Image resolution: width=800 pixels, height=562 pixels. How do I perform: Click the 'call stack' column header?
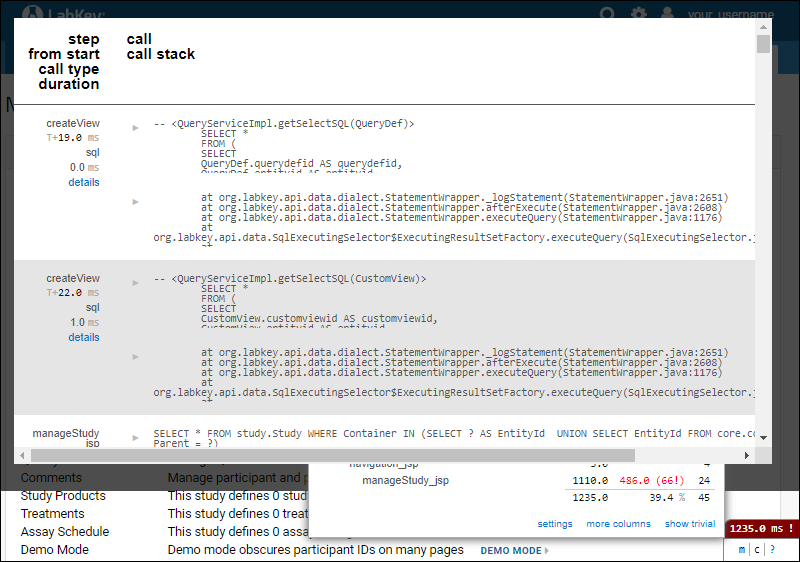(x=161, y=54)
